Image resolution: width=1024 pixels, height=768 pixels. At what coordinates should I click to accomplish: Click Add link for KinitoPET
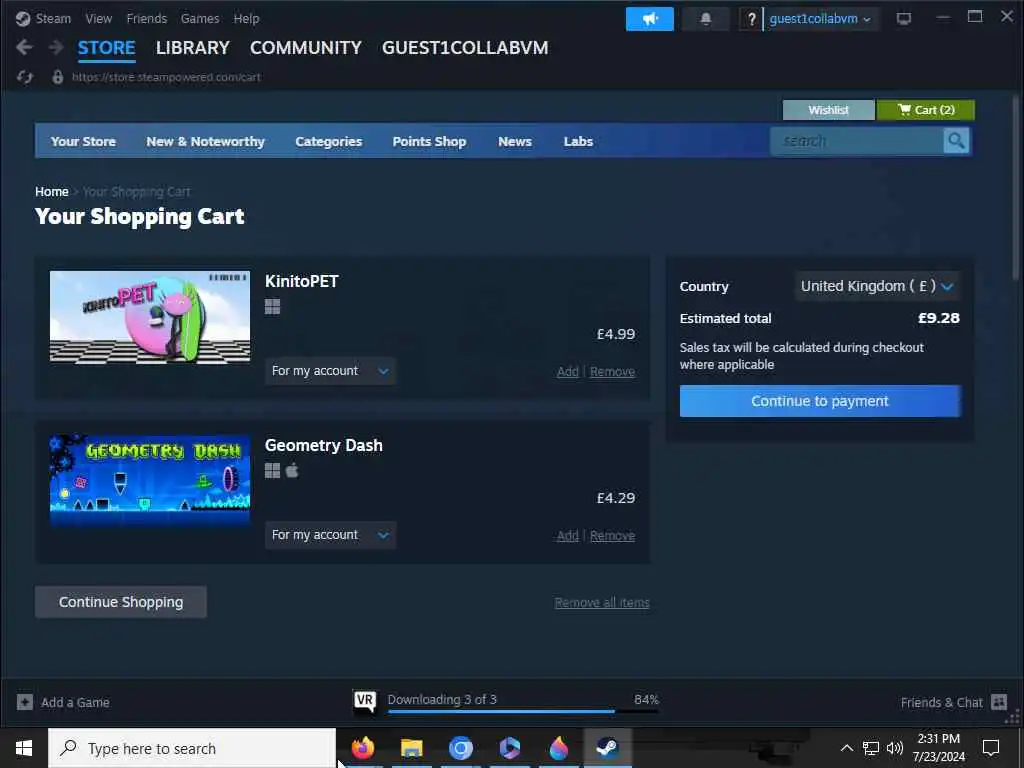(x=568, y=372)
